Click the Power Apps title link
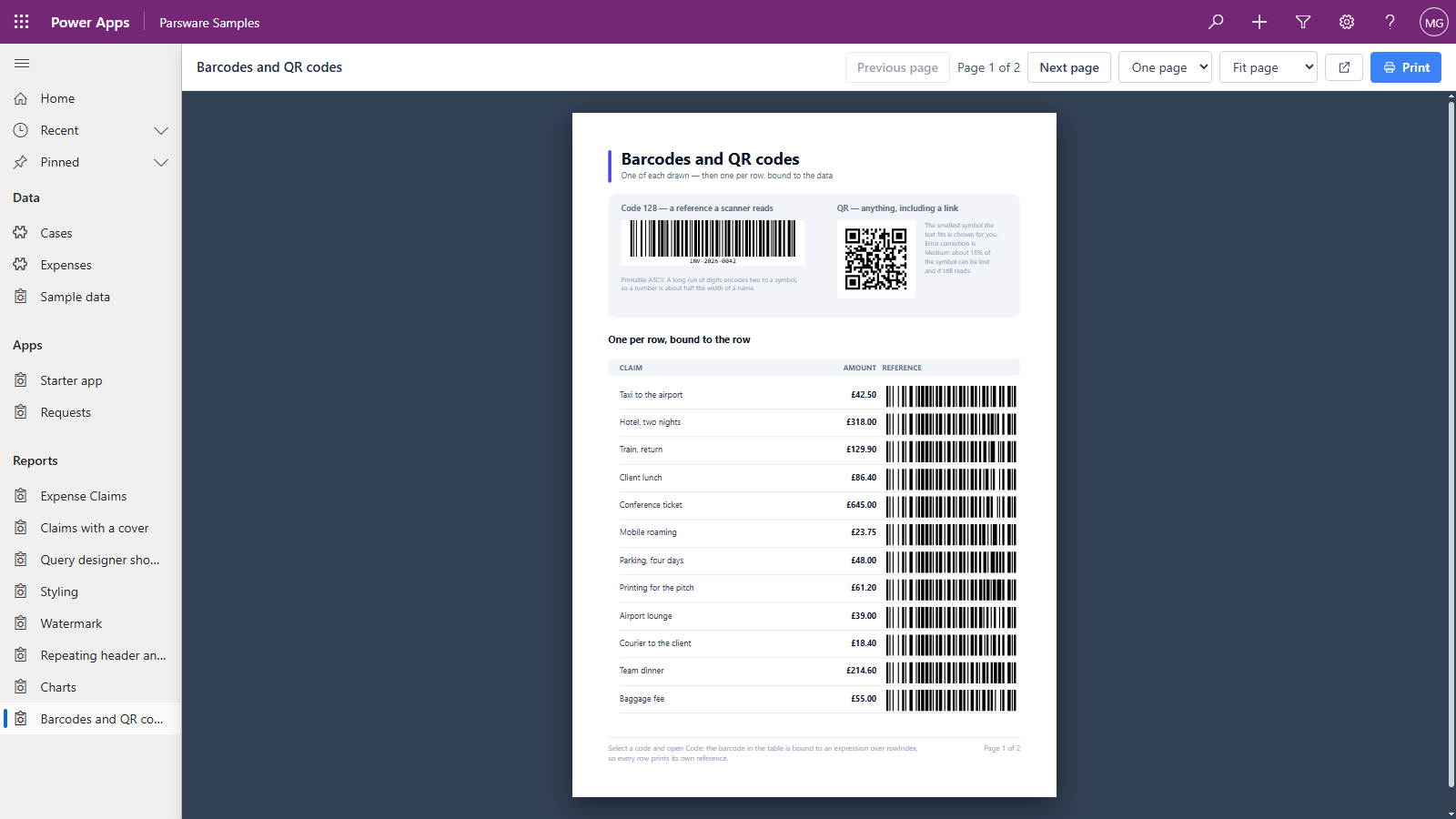The width and height of the screenshot is (1456, 819). click(90, 22)
